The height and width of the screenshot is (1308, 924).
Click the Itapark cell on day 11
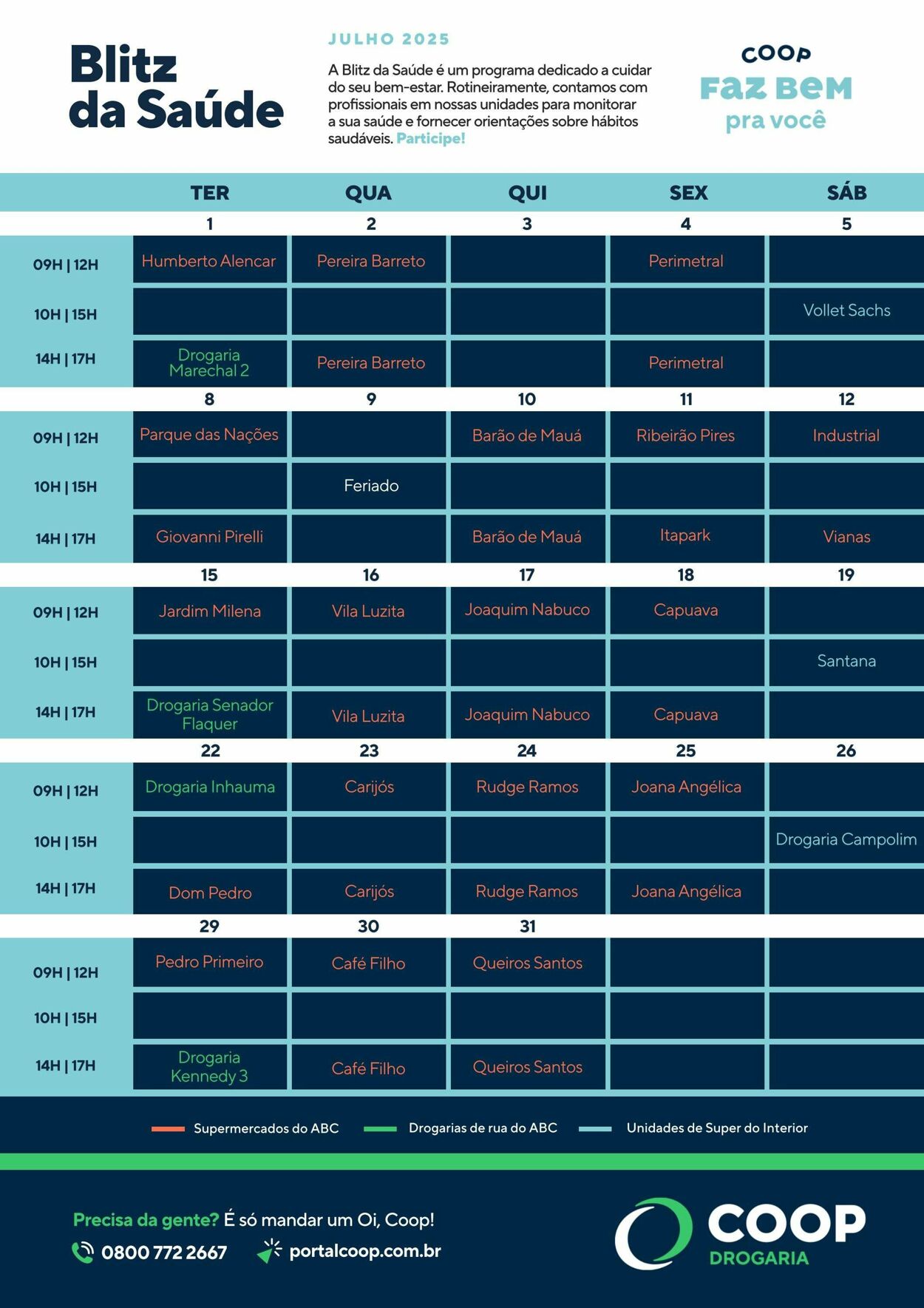point(687,537)
